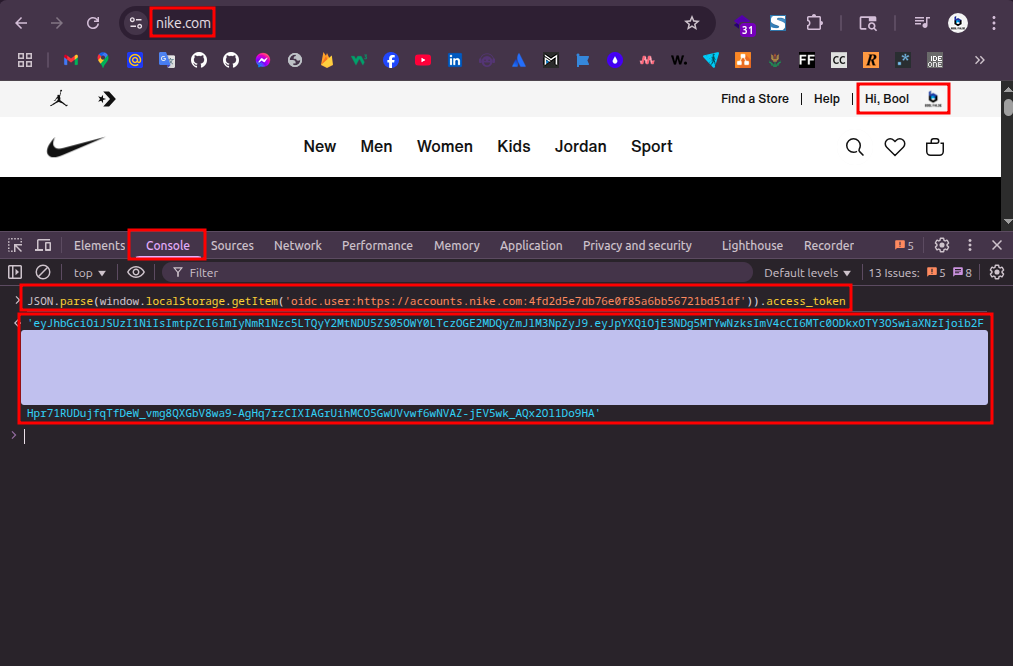Switch to the Performance tab

tap(377, 245)
